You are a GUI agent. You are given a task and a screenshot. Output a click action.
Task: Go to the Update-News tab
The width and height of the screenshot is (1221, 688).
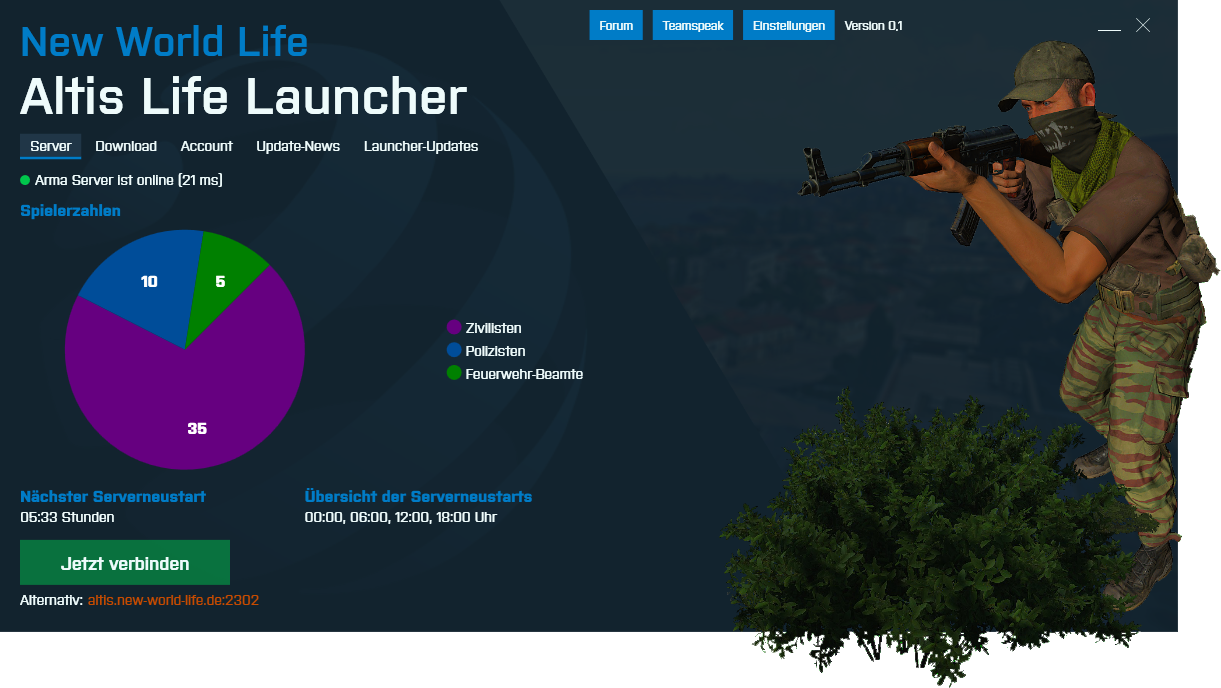pyautogui.click(x=298, y=147)
